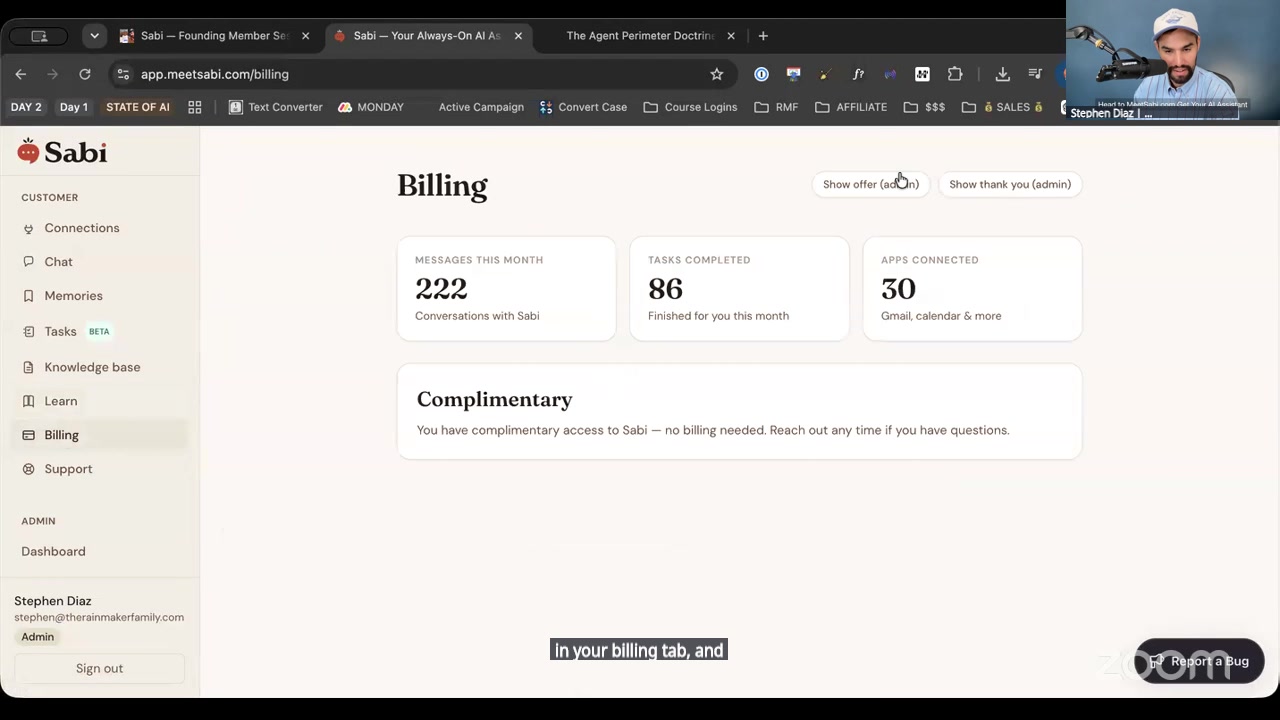Click the Messages This Month card

(x=507, y=288)
